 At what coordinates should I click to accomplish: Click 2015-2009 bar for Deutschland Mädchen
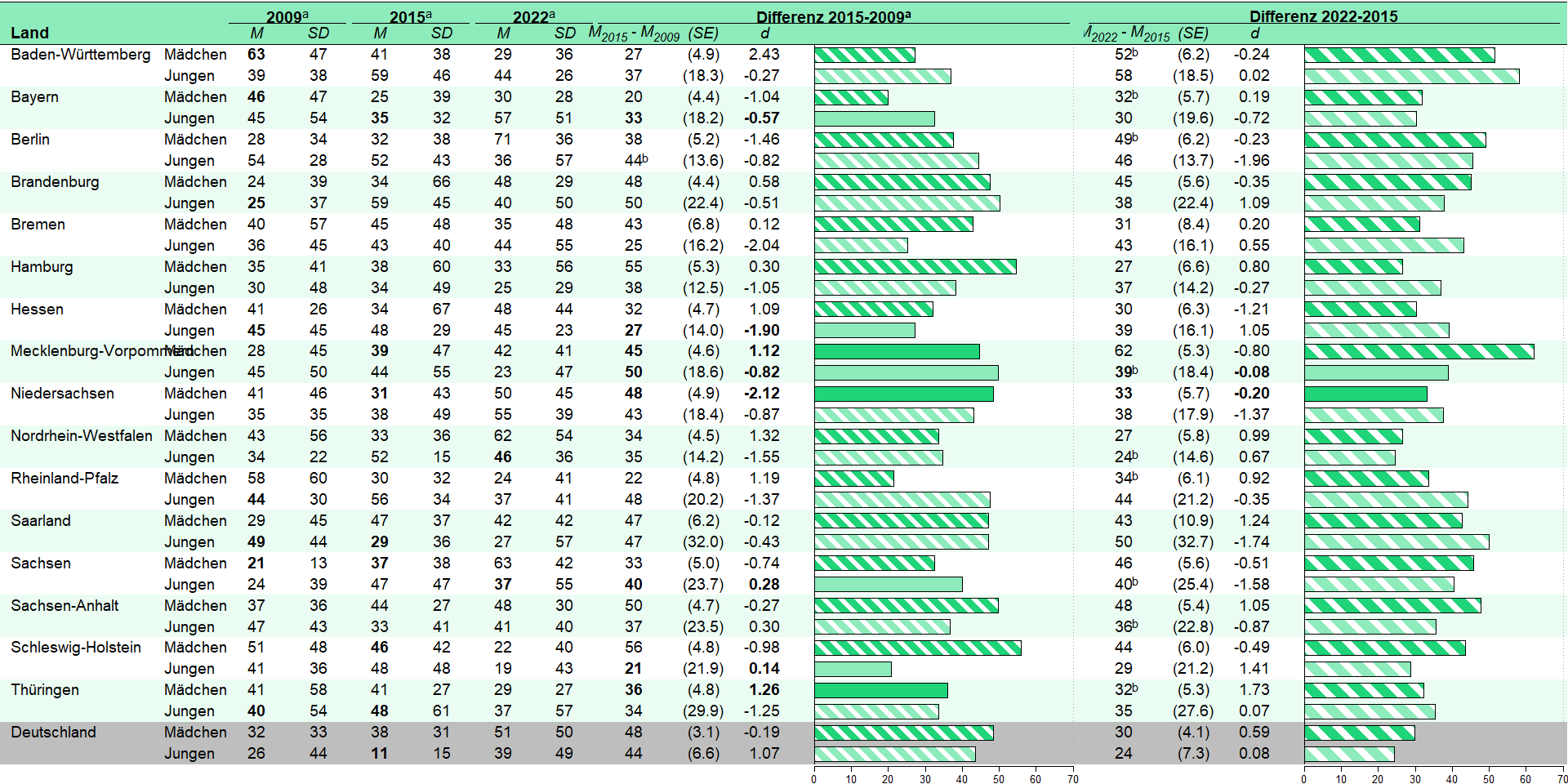[903, 733]
